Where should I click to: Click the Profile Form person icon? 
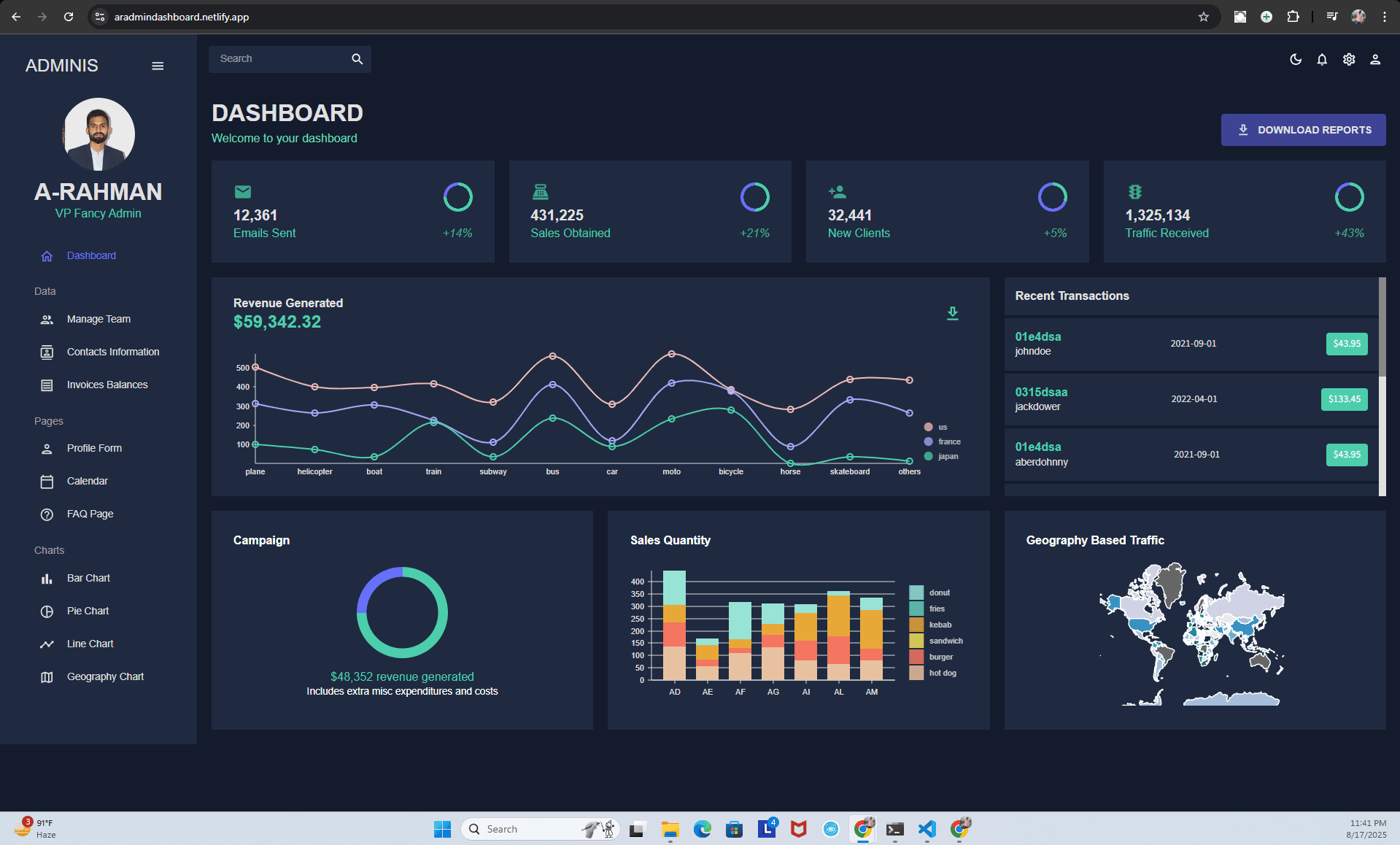click(47, 449)
